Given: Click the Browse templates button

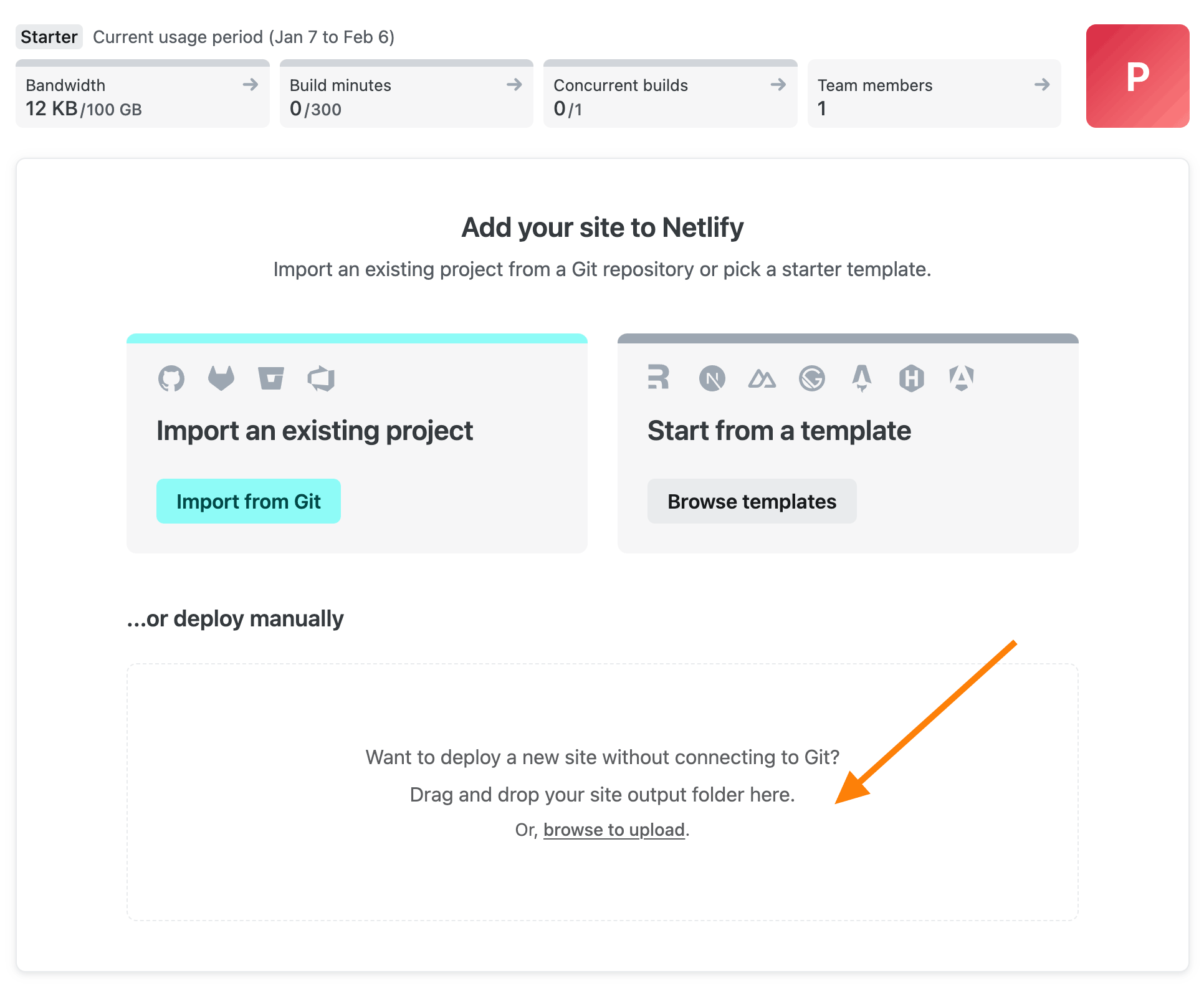Looking at the screenshot, I should point(752,500).
